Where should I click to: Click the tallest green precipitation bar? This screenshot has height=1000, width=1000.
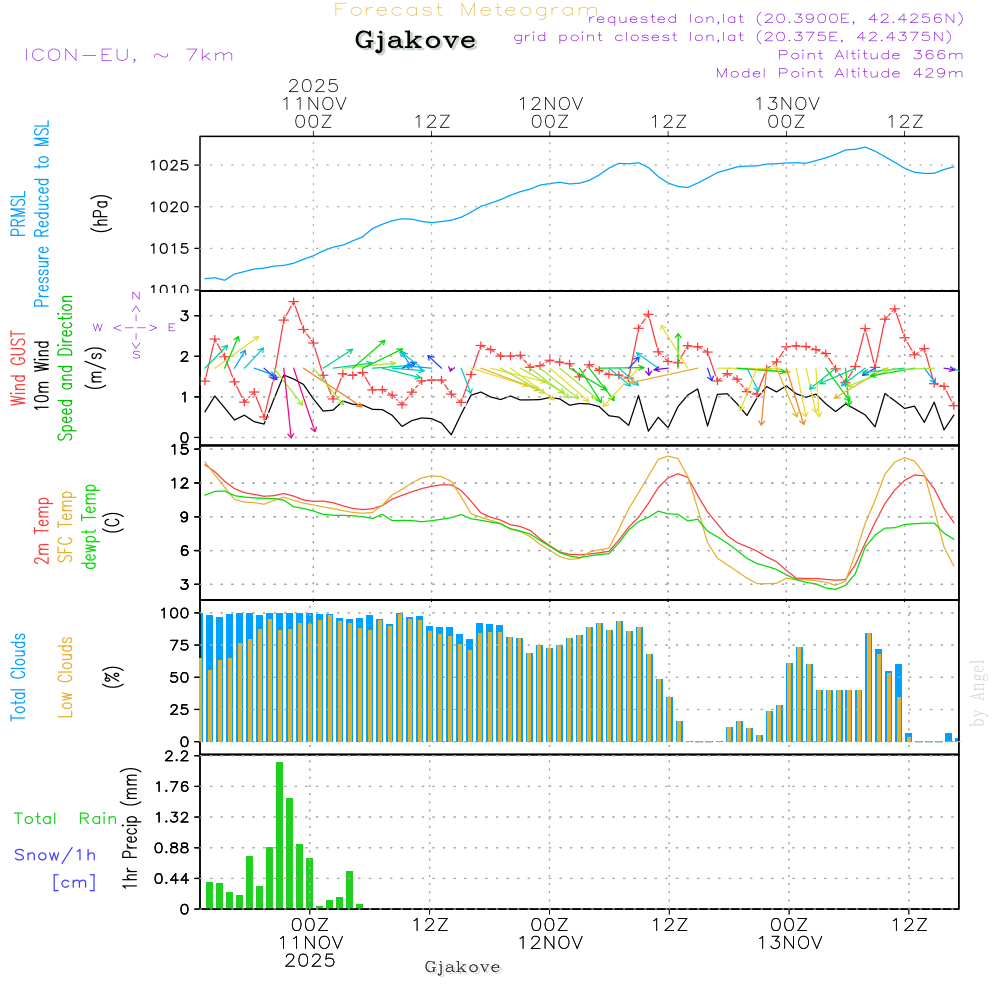click(279, 835)
